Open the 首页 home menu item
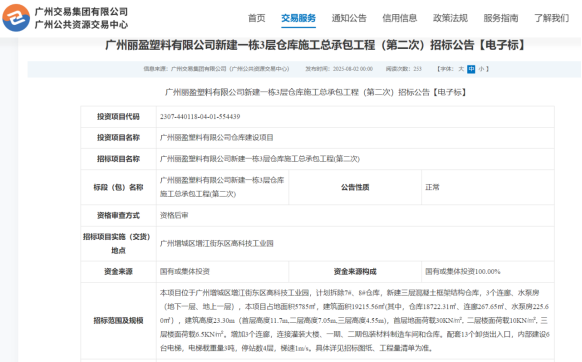Image resolution: width=582 pixels, height=362 pixels. pos(256,18)
